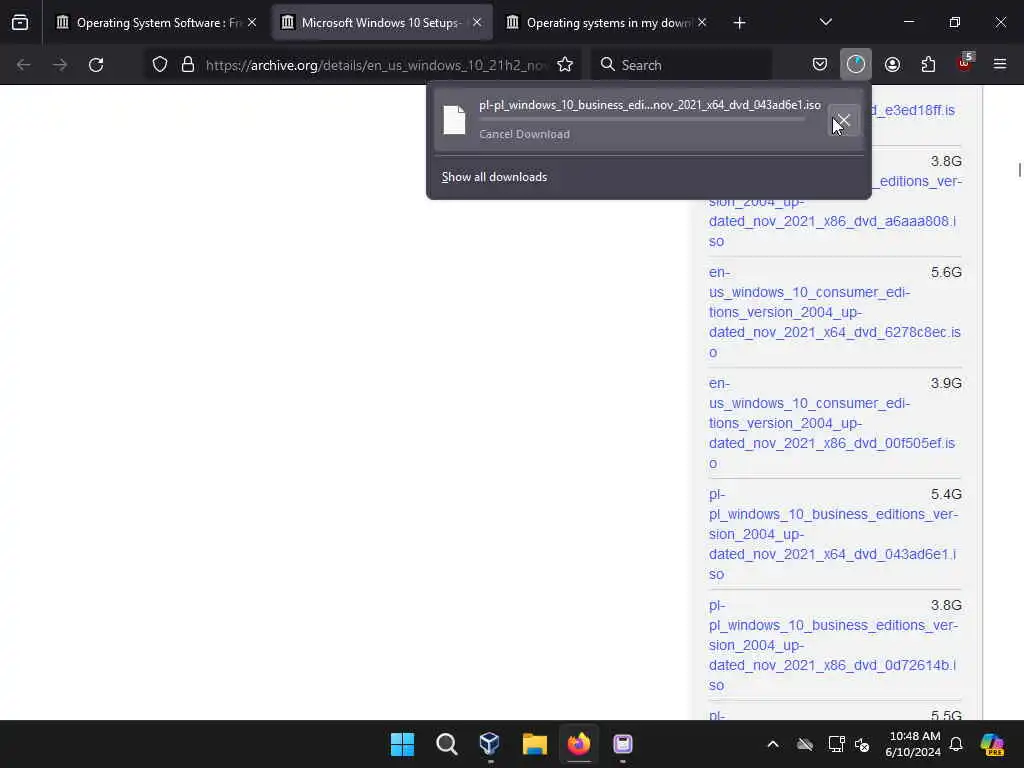Screen dimensions: 1024x768
Task: Open the Firefox application menu
Action: coord(1000,65)
